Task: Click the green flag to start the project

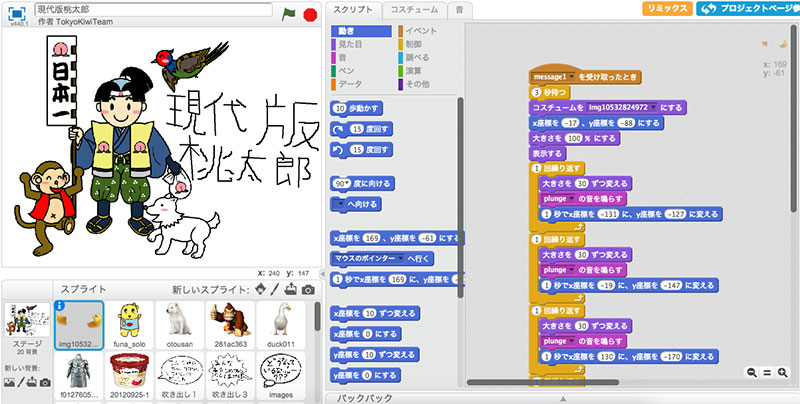Action: point(288,14)
